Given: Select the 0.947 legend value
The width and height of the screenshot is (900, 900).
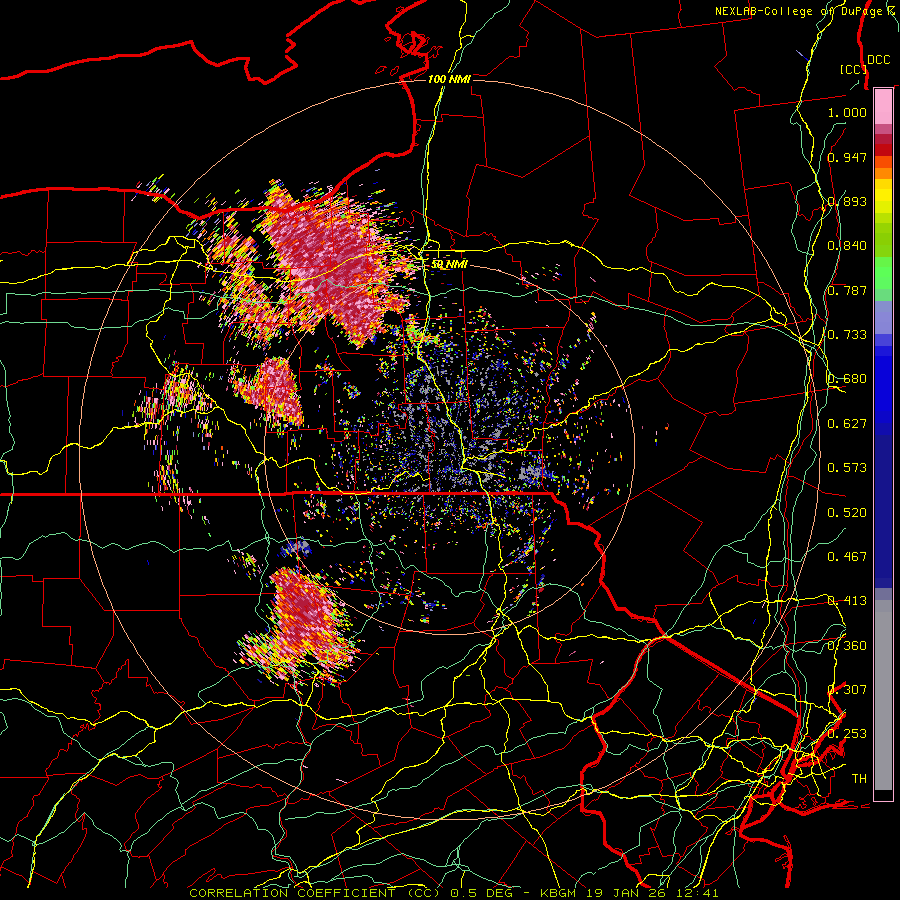Looking at the screenshot, I should (847, 157).
